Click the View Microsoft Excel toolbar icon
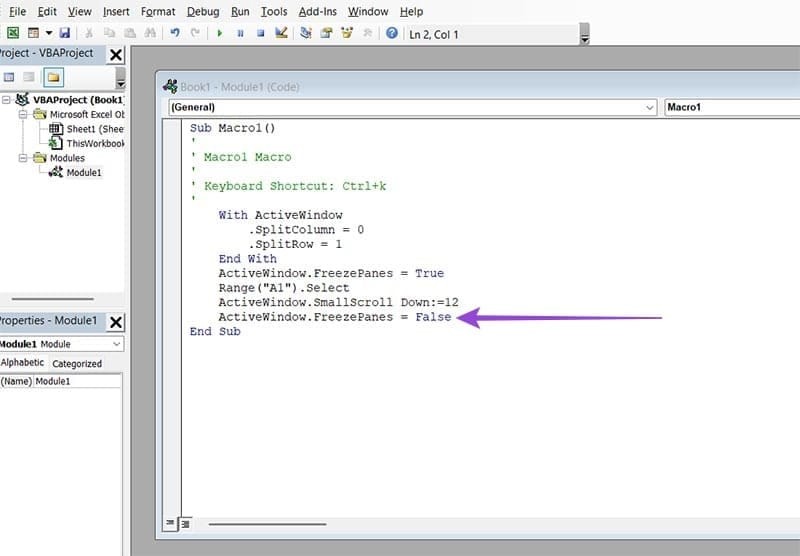 [13, 33]
